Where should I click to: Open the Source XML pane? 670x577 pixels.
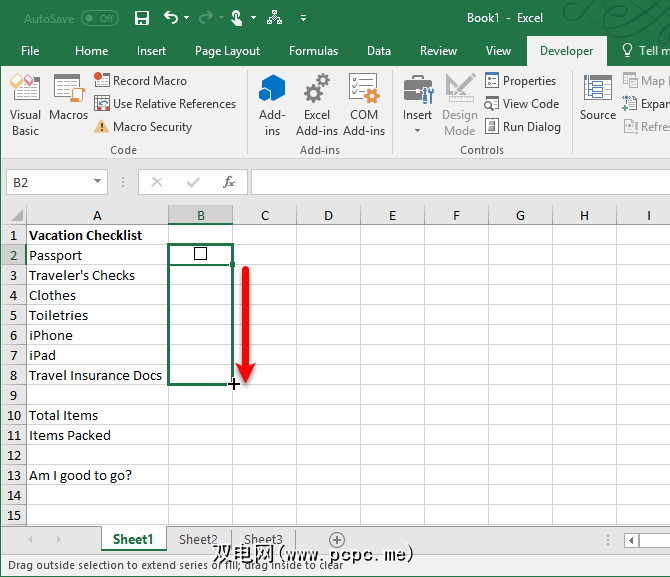click(x=598, y=100)
